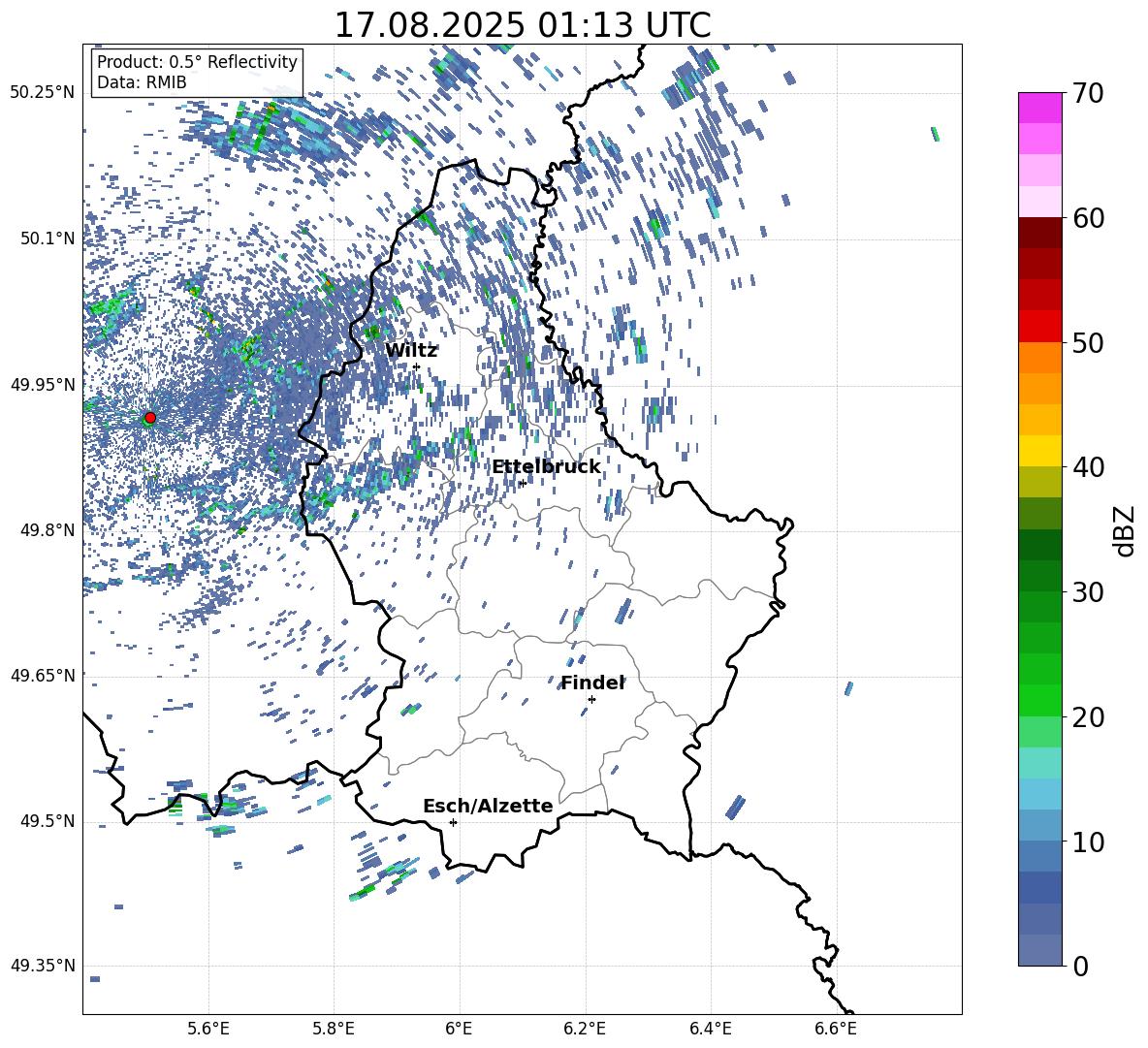Image resolution: width=1148 pixels, height=1048 pixels.
Task: Click the Ettelbruck city label
Action: tap(546, 467)
